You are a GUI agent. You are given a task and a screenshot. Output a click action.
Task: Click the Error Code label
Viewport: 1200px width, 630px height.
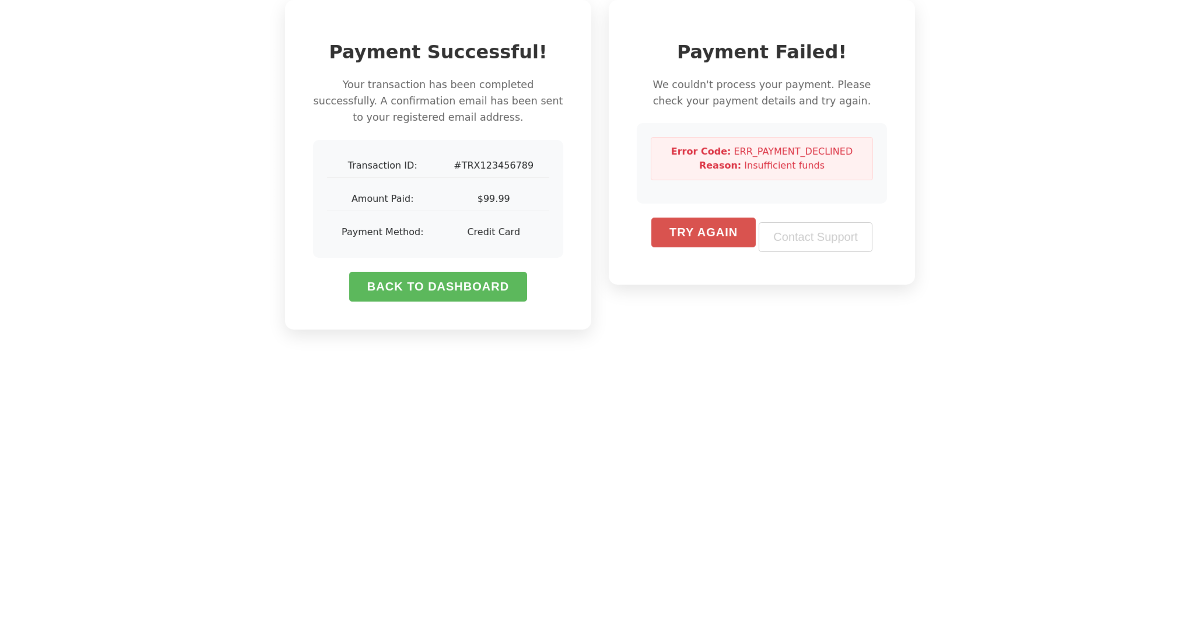(x=700, y=151)
